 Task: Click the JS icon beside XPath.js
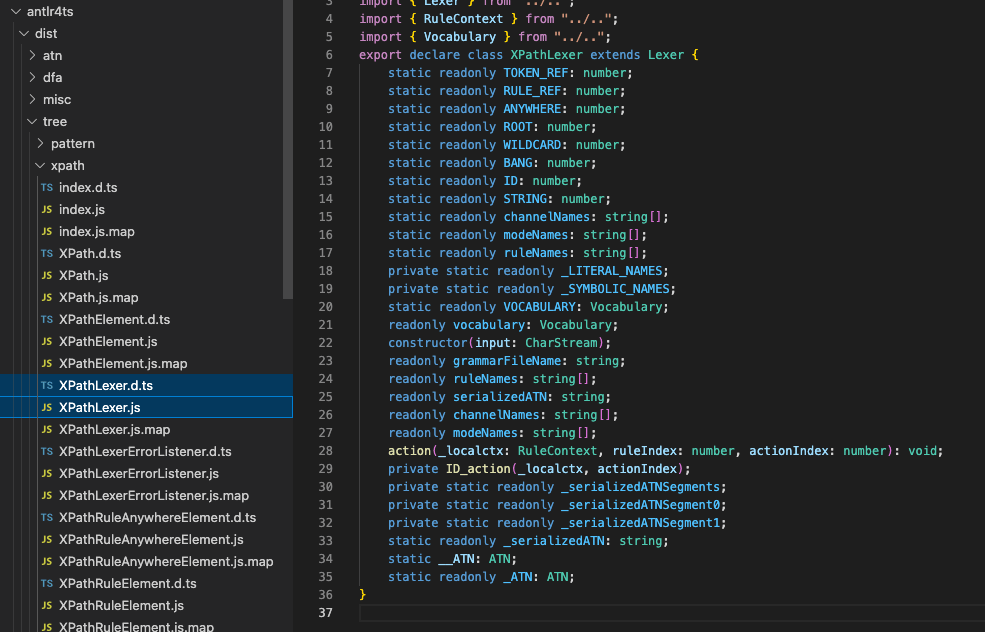tap(46, 275)
